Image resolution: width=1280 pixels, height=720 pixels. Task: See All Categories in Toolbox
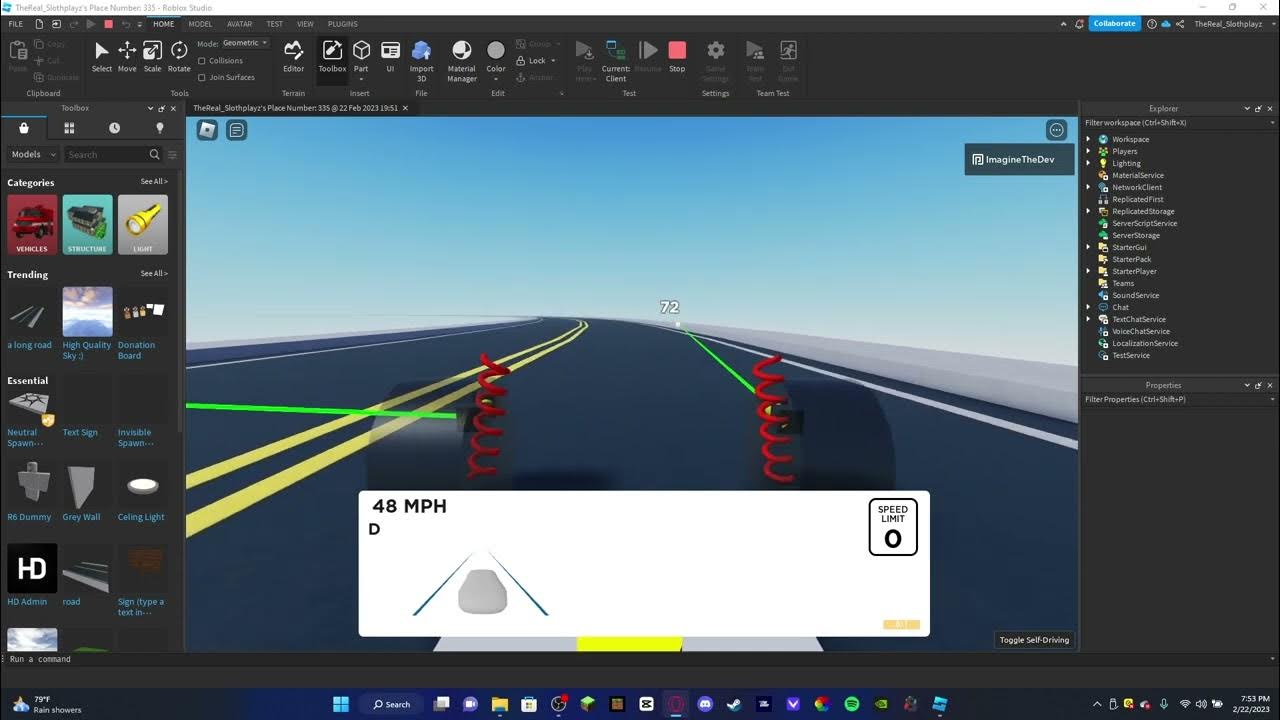(154, 182)
